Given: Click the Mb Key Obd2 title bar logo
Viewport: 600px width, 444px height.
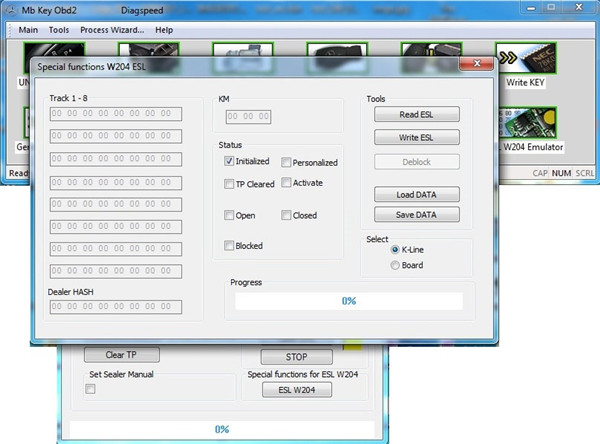Looking at the screenshot, I should tap(11, 11).
